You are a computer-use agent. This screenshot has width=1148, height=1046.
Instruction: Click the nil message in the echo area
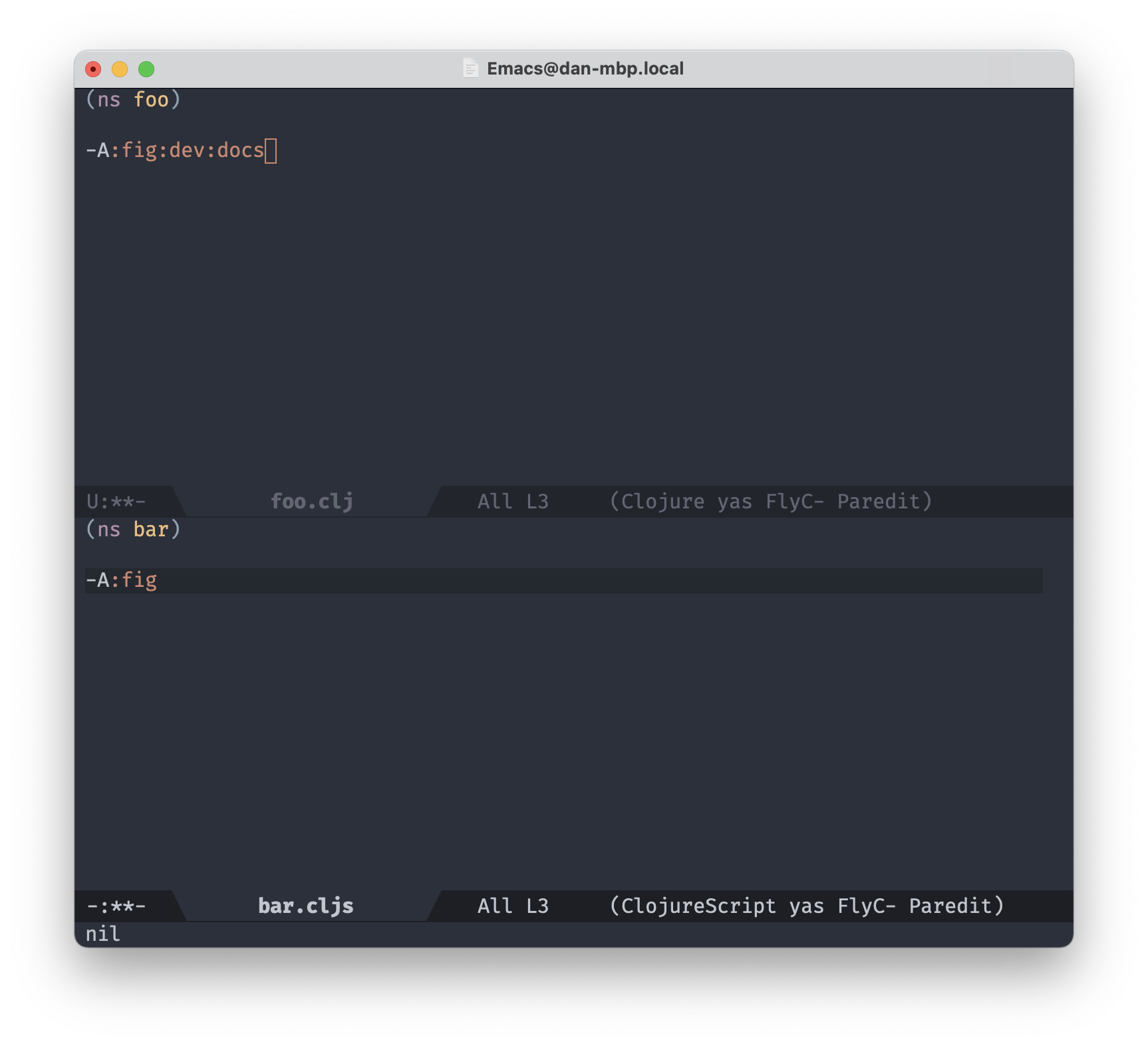[103, 934]
